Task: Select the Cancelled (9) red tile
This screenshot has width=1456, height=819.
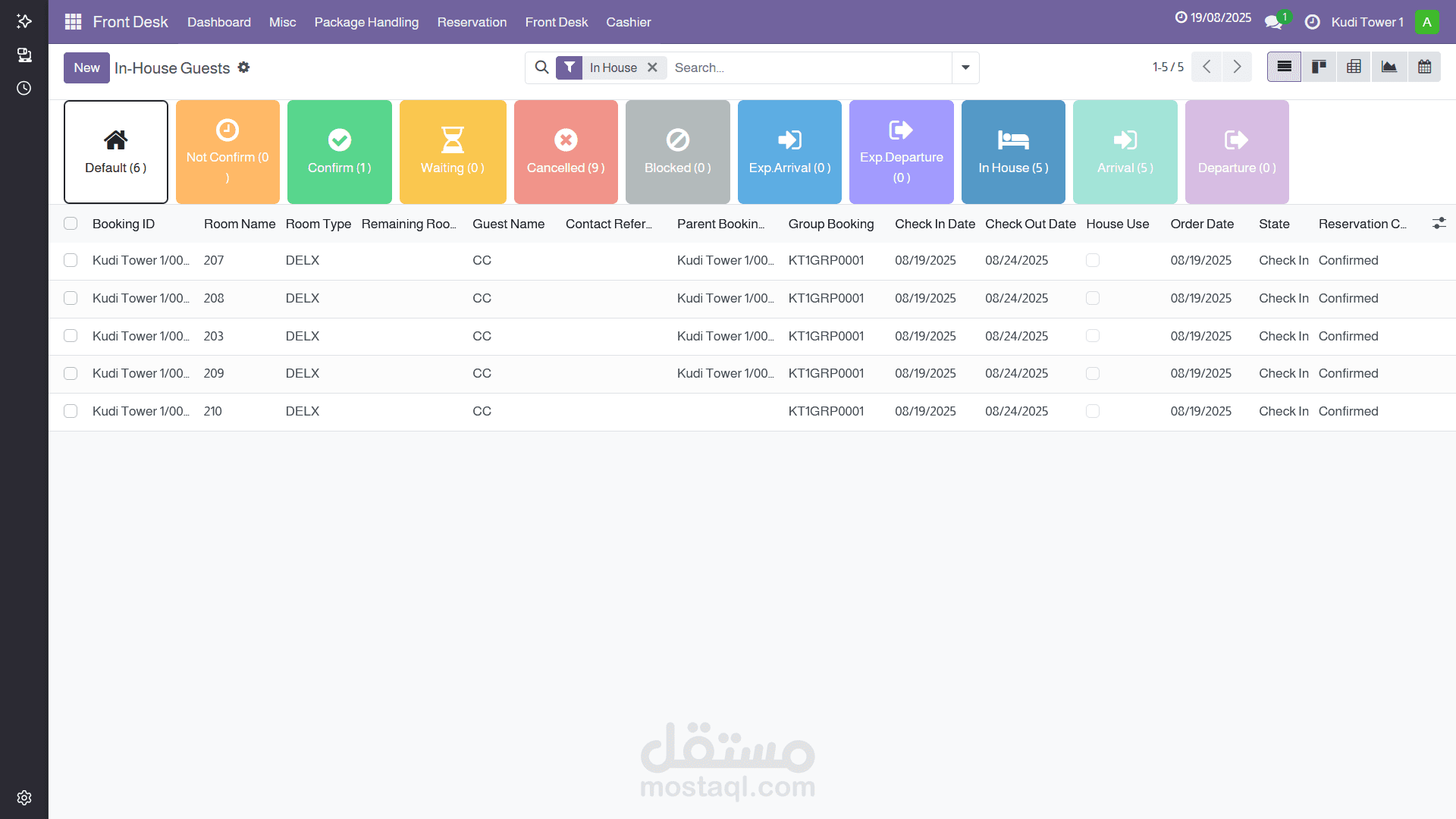Action: pyautogui.click(x=566, y=152)
